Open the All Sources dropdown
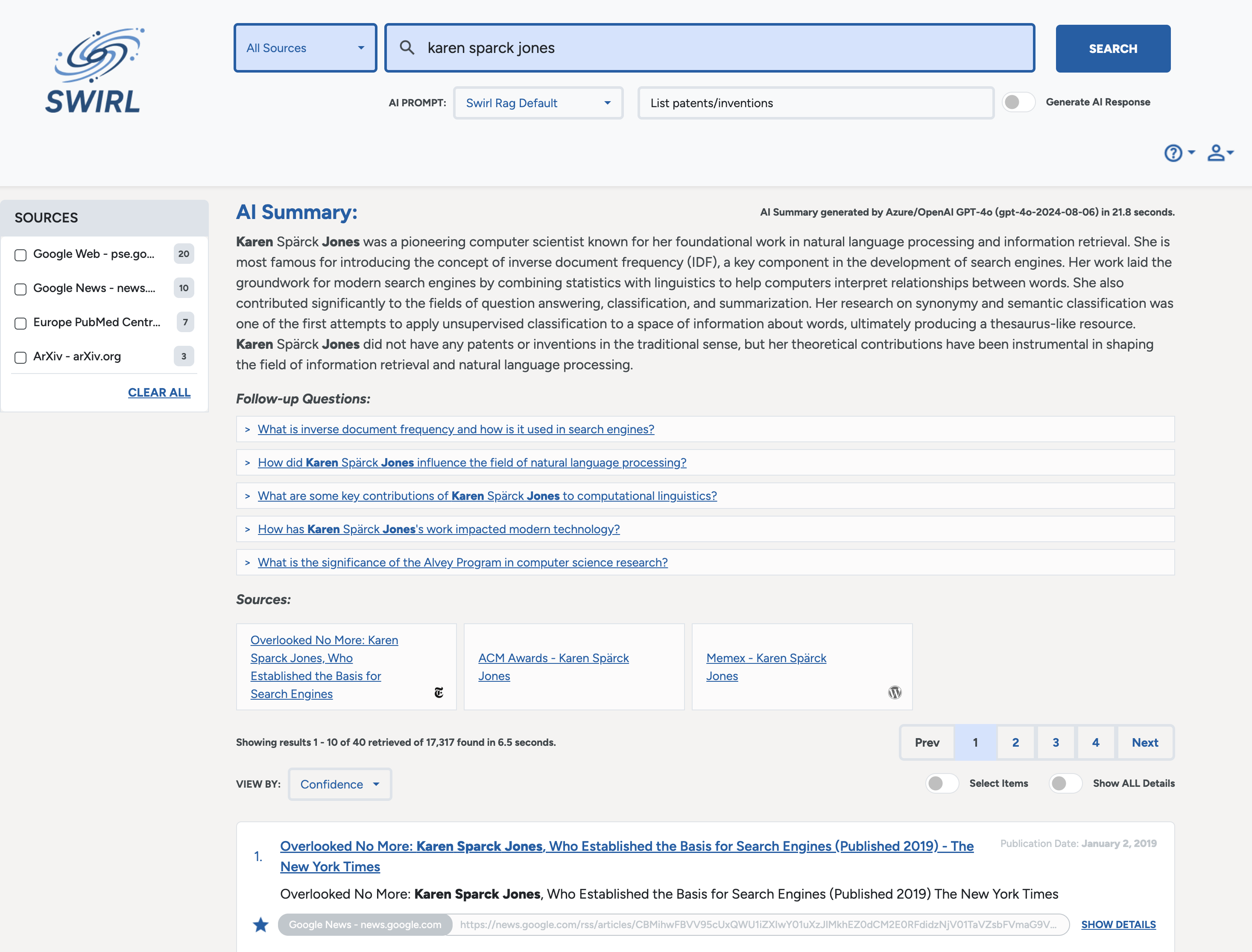The width and height of the screenshot is (1252, 952). (x=305, y=48)
